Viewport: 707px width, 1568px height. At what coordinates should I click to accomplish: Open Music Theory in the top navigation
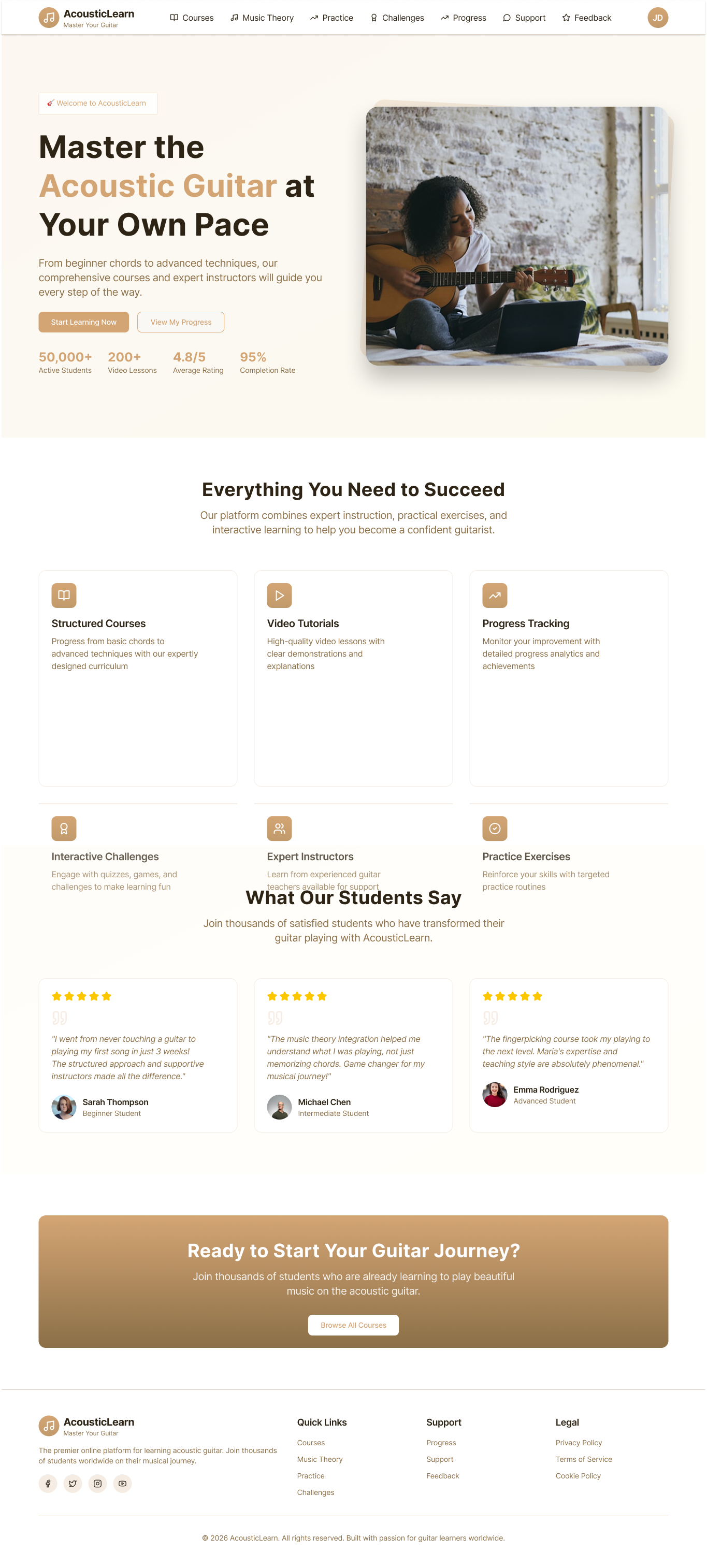tap(262, 18)
